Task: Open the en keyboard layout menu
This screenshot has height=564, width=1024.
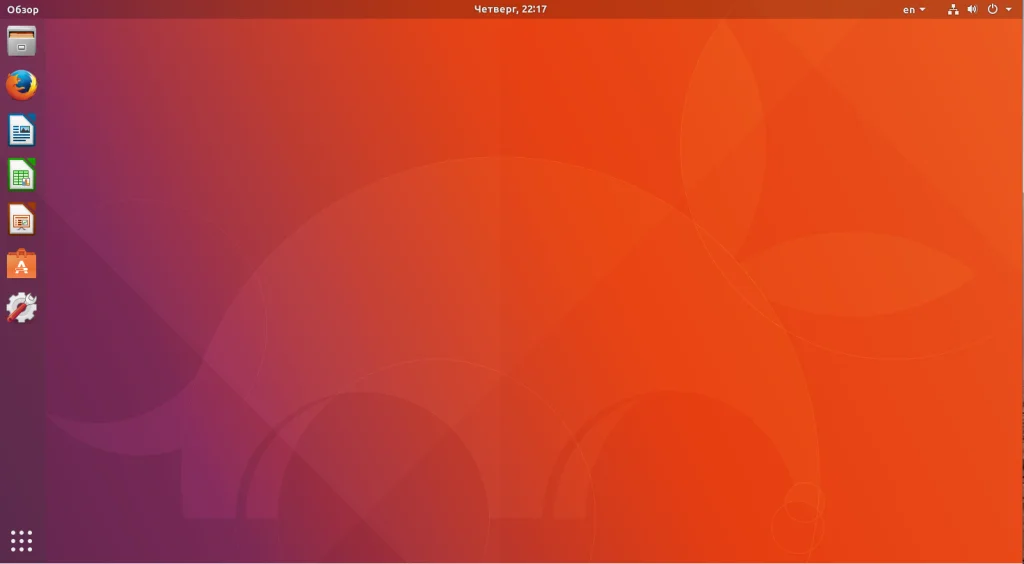Action: (914, 10)
